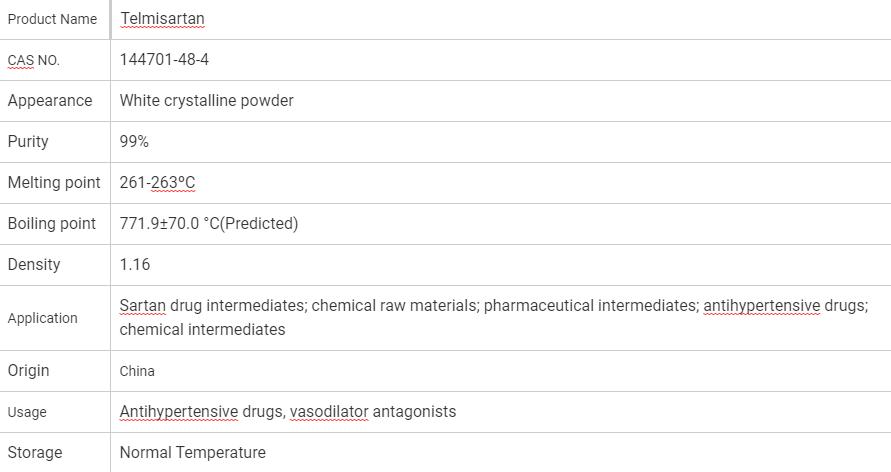891x472 pixels.
Task: Click the density value 1.16
Action: (x=135, y=265)
